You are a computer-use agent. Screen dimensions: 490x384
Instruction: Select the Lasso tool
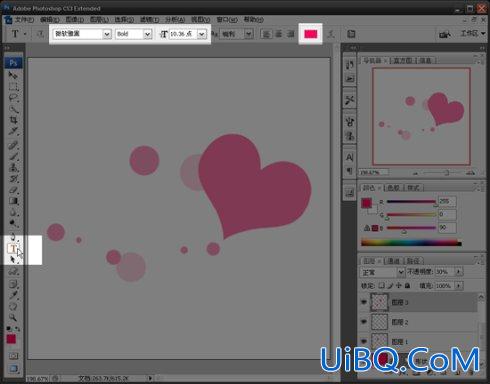tap(13, 98)
